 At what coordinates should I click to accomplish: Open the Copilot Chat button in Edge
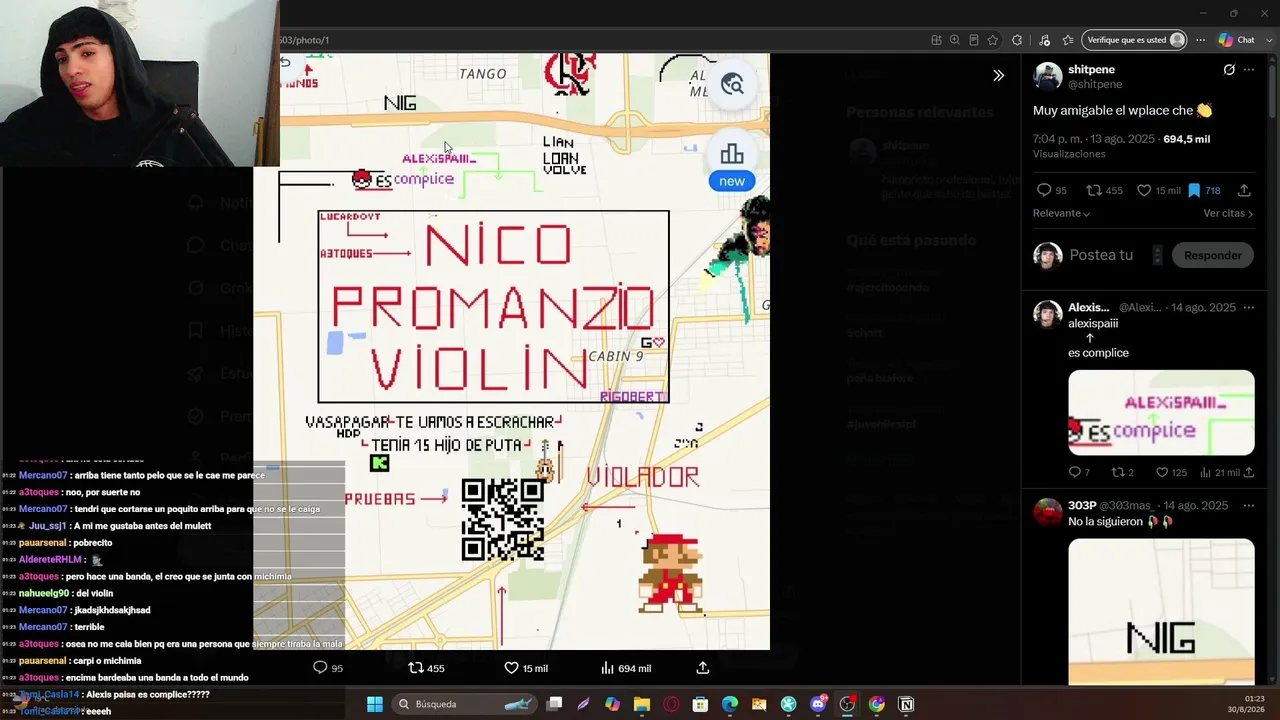[1237, 40]
